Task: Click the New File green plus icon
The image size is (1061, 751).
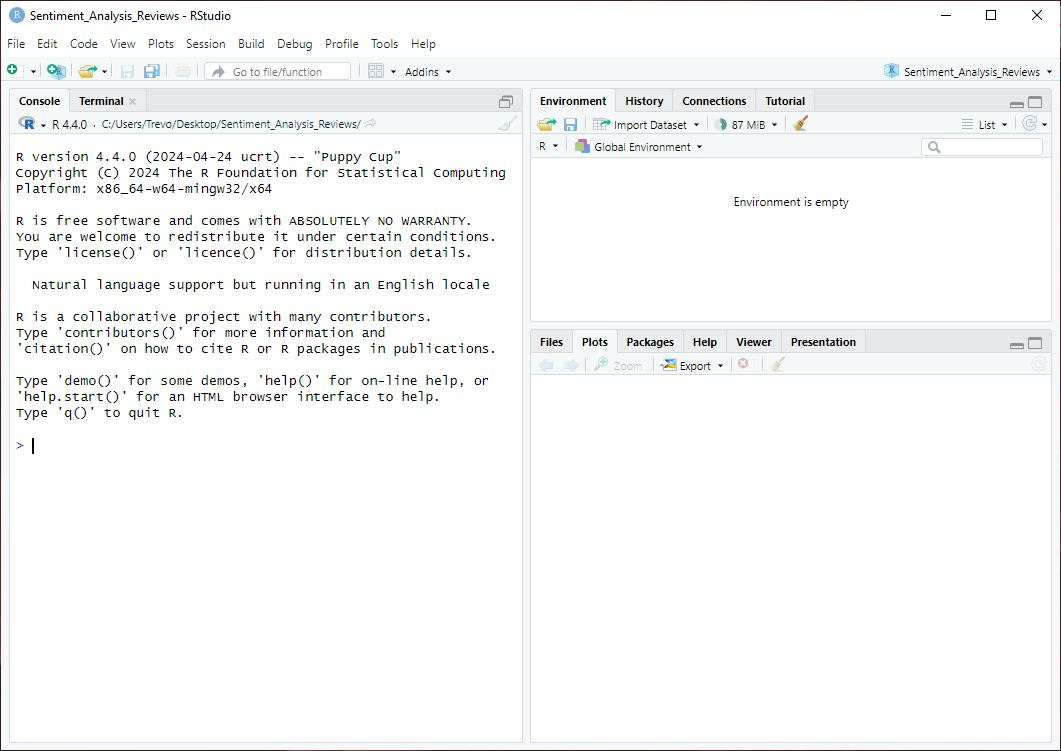Action: click(12, 70)
